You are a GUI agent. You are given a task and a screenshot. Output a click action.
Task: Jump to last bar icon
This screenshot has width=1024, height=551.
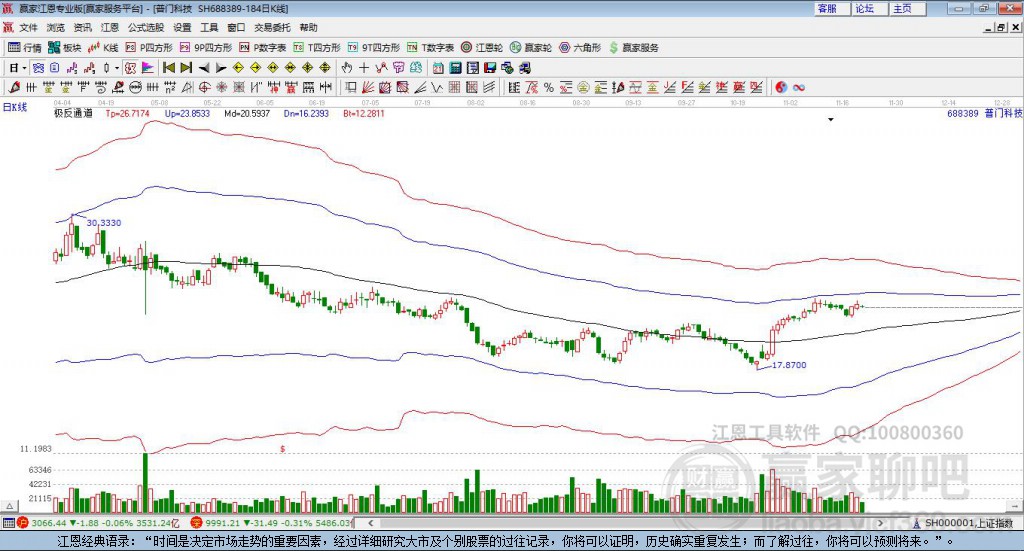tap(186, 68)
